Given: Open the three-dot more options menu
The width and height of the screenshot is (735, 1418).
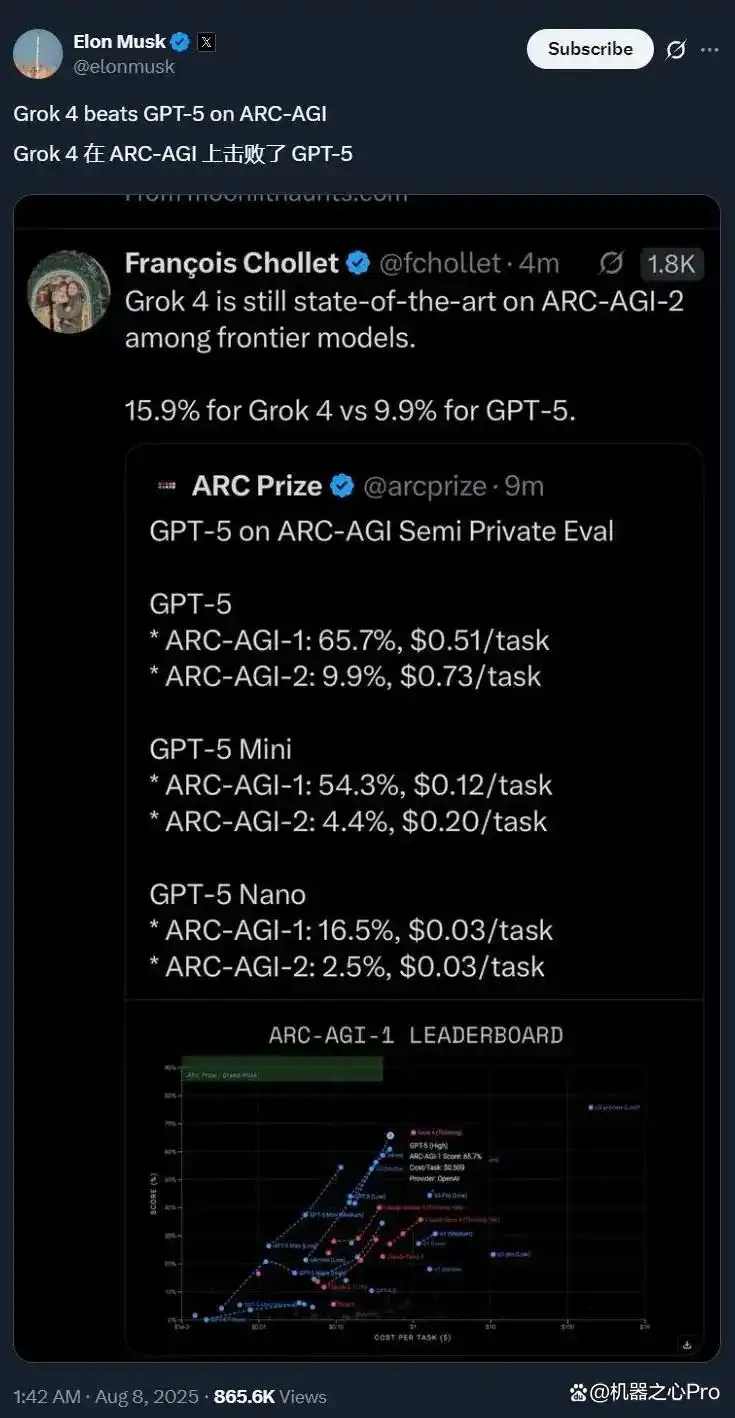Looking at the screenshot, I should point(709,49).
